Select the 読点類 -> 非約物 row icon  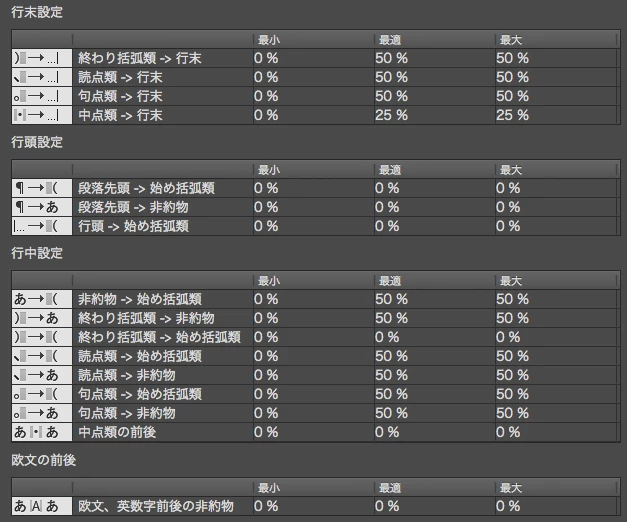[x=42, y=375]
